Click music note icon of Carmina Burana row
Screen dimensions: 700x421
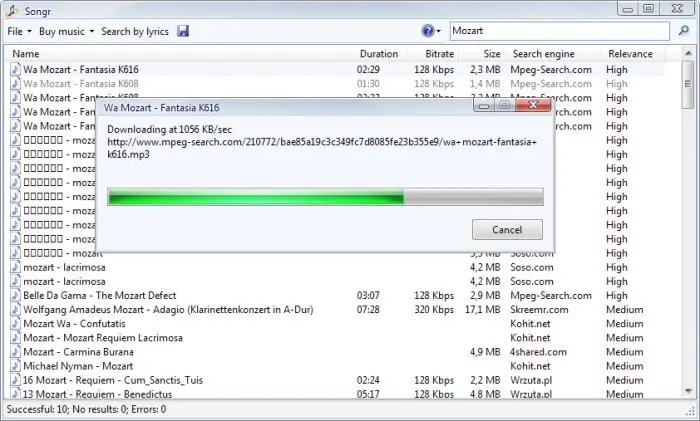pyautogui.click(x=16, y=352)
